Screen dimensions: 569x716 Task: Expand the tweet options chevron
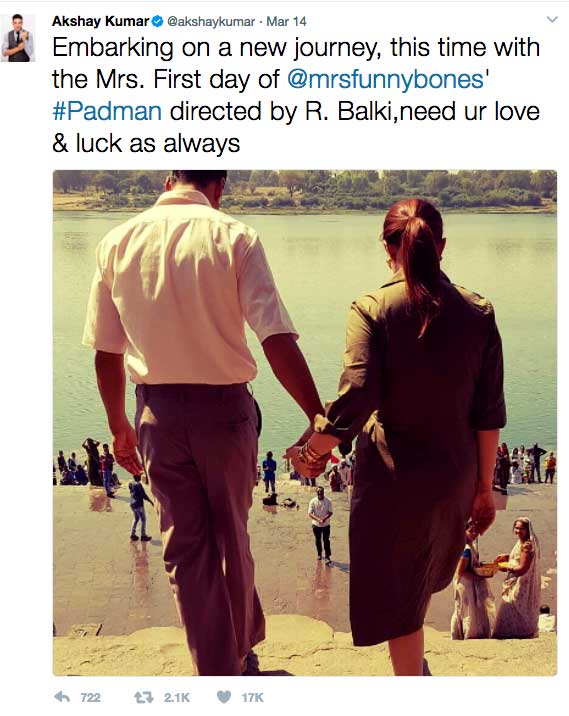[553, 20]
